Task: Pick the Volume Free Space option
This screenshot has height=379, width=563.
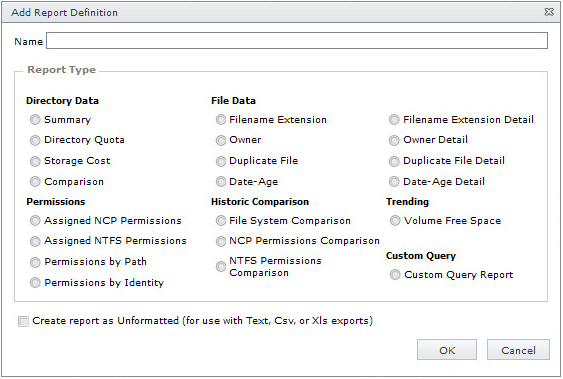Action: click(x=395, y=220)
